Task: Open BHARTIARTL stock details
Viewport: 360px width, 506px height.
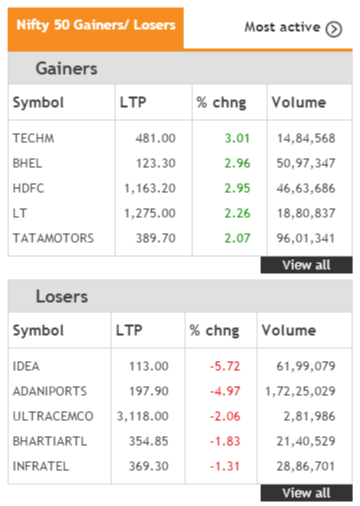Action: (x=50, y=441)
